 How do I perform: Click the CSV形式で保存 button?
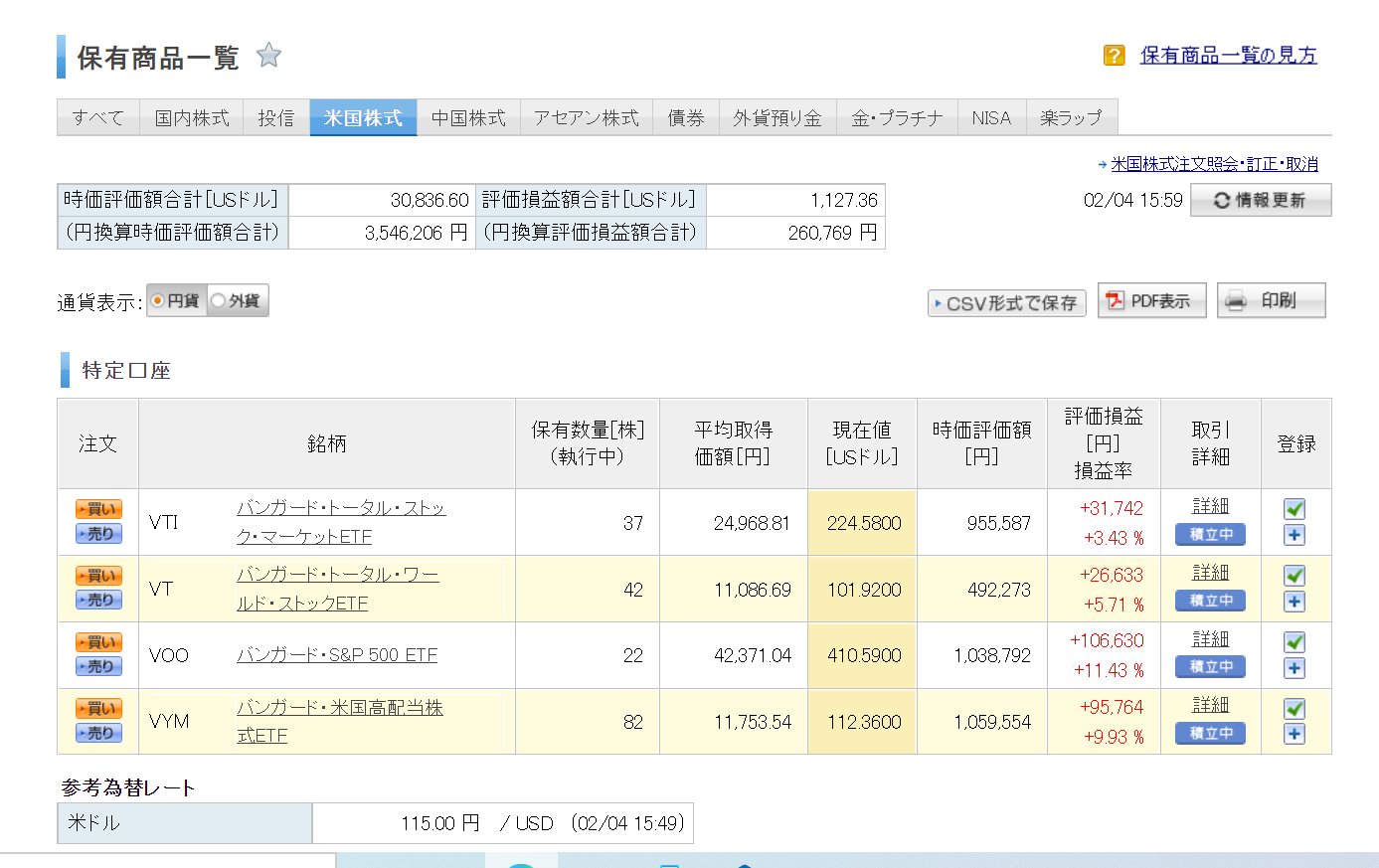tap(1006, 303)
